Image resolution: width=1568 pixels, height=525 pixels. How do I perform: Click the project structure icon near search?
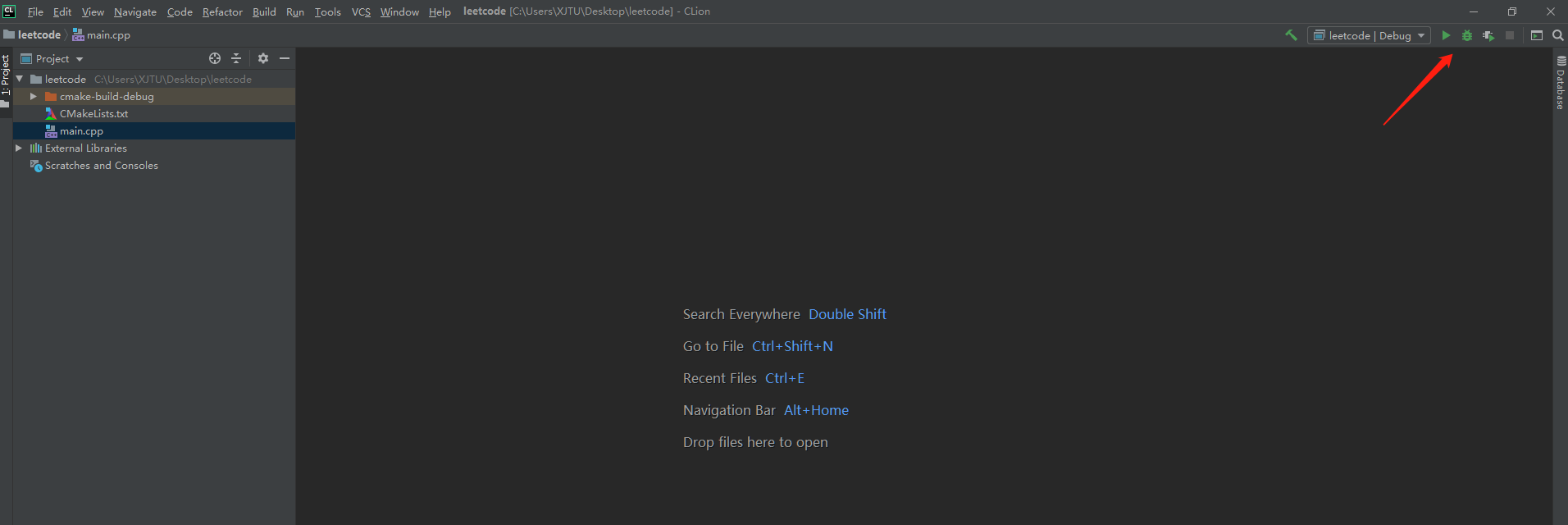pyautogui.click(x=1537, y=35)
